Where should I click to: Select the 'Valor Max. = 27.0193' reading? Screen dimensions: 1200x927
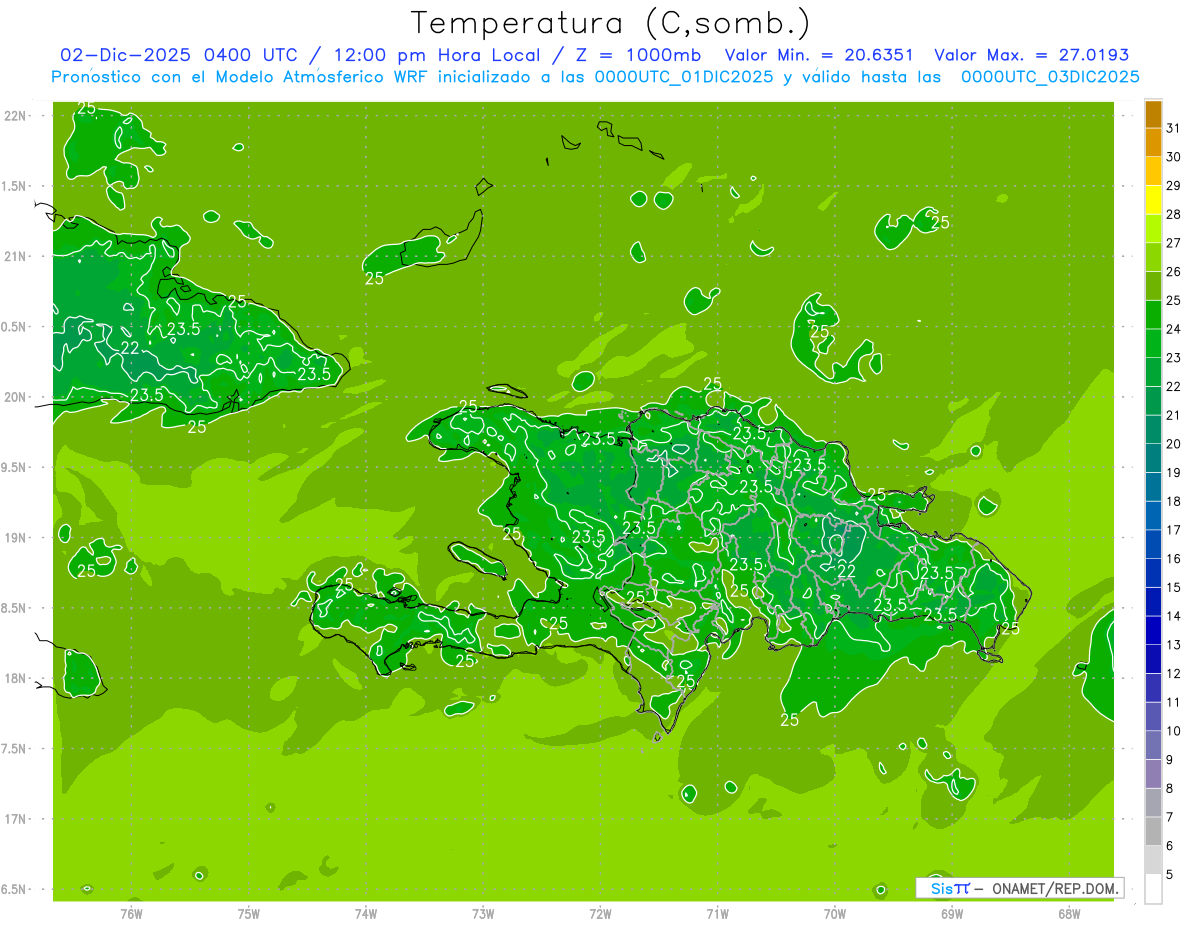(x=1032, y=55)
